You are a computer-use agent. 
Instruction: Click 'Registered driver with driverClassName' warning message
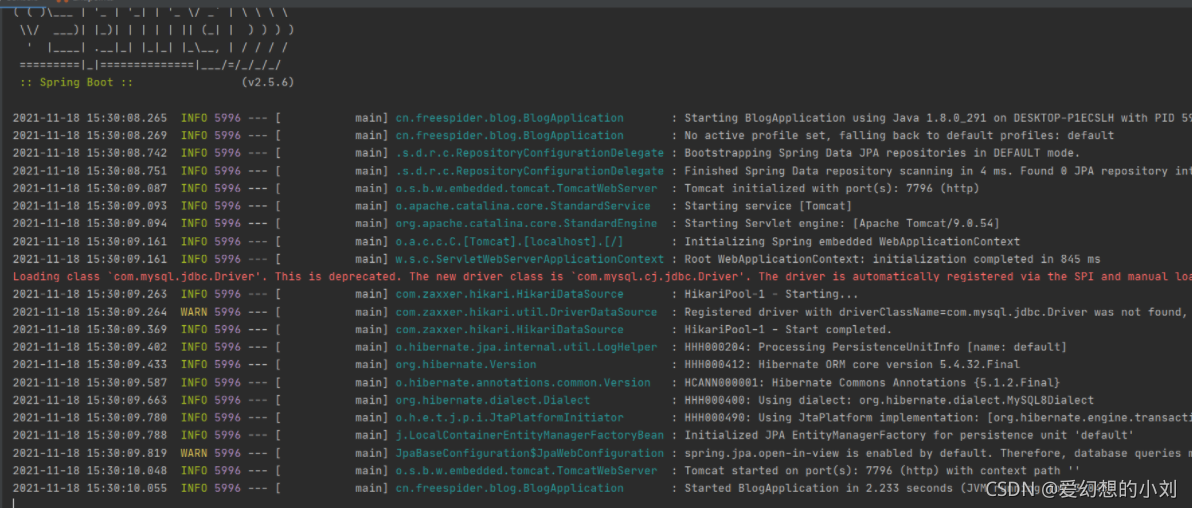pyautogui.click(x=938, y=312)
